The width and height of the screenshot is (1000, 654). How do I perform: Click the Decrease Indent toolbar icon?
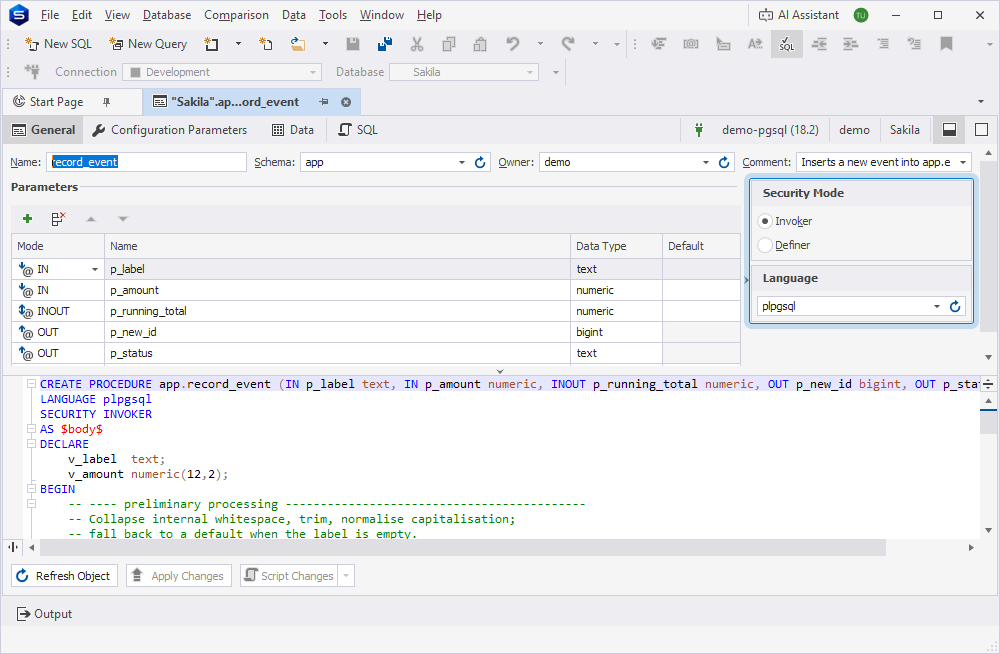click(x=819, y=43)
